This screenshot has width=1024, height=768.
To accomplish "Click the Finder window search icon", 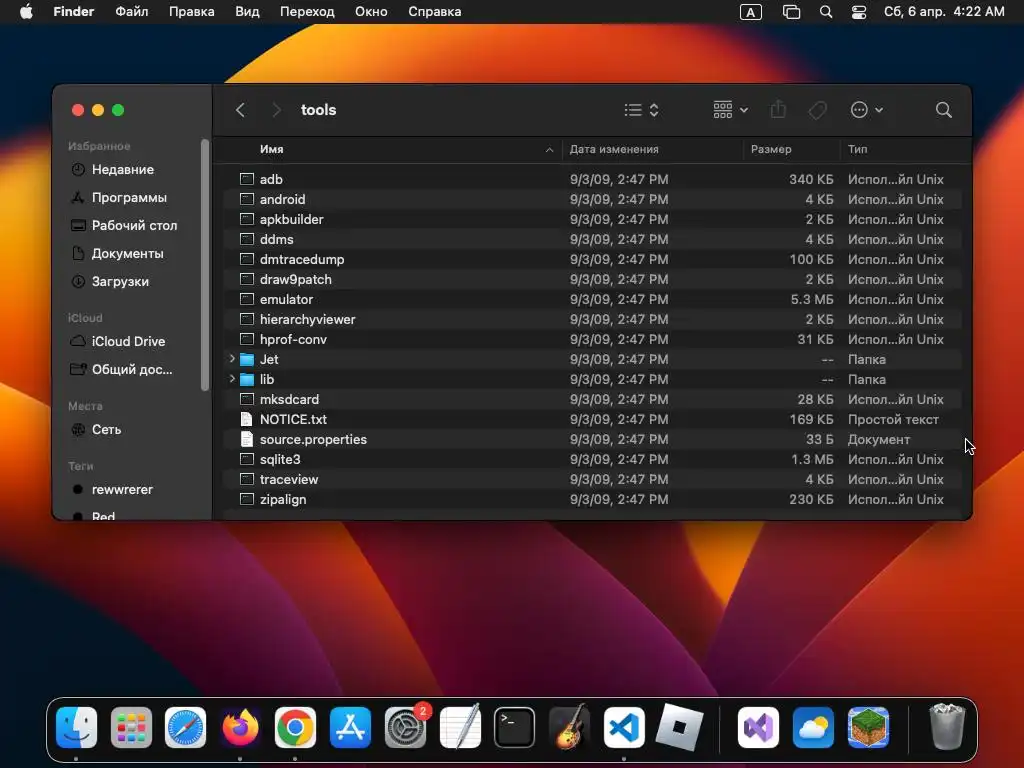I will pyautogui.click(x=944, y=110).
